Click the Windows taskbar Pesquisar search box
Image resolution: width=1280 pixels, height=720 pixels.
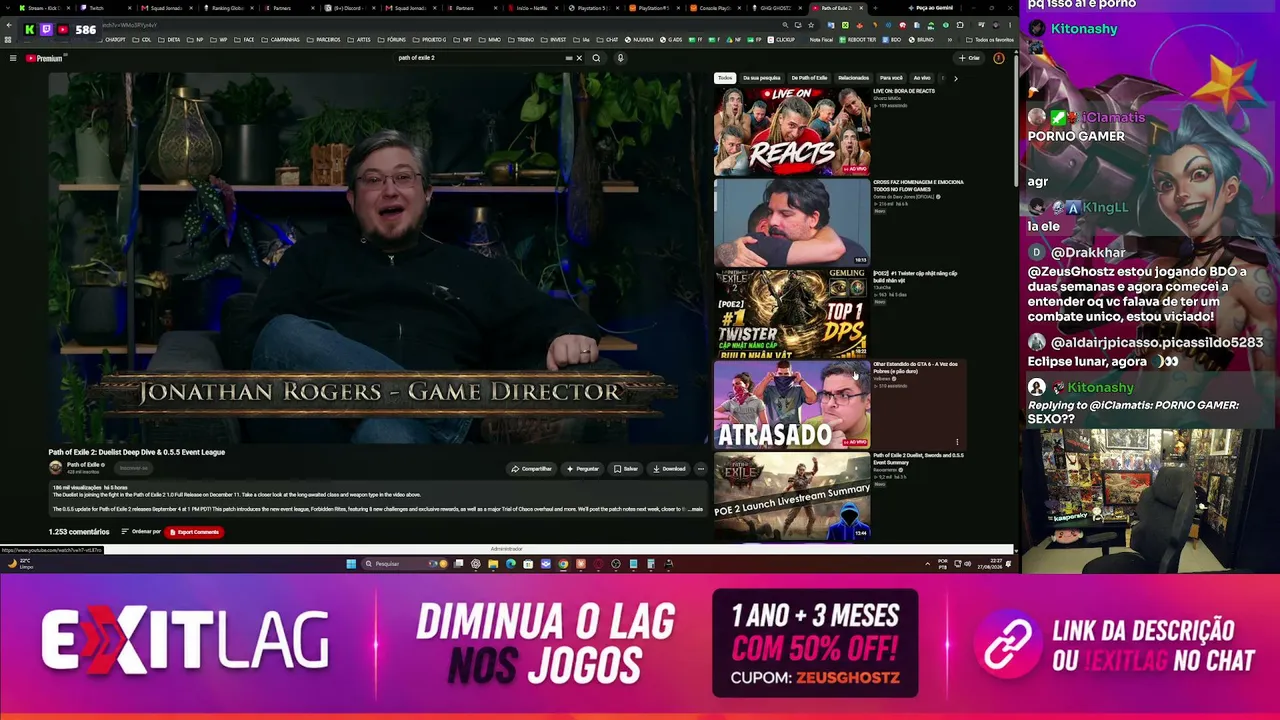(404, 564)
